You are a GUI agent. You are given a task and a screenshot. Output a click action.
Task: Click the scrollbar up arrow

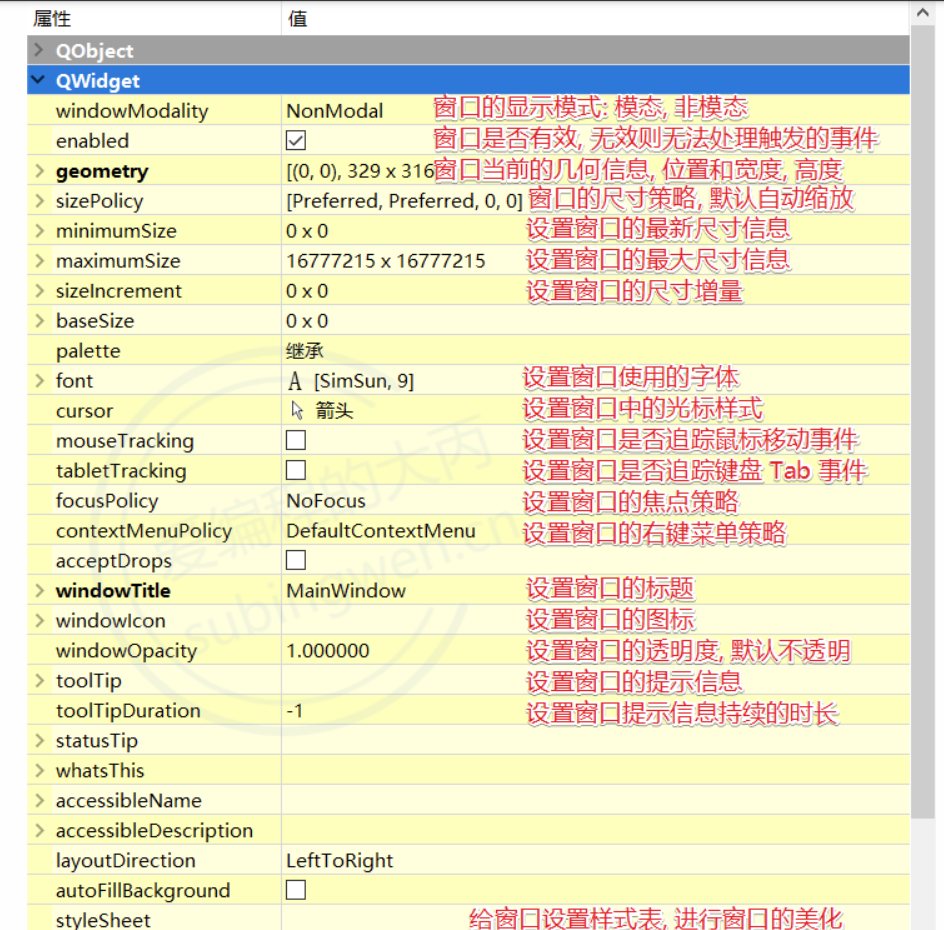tap(922, 13)
